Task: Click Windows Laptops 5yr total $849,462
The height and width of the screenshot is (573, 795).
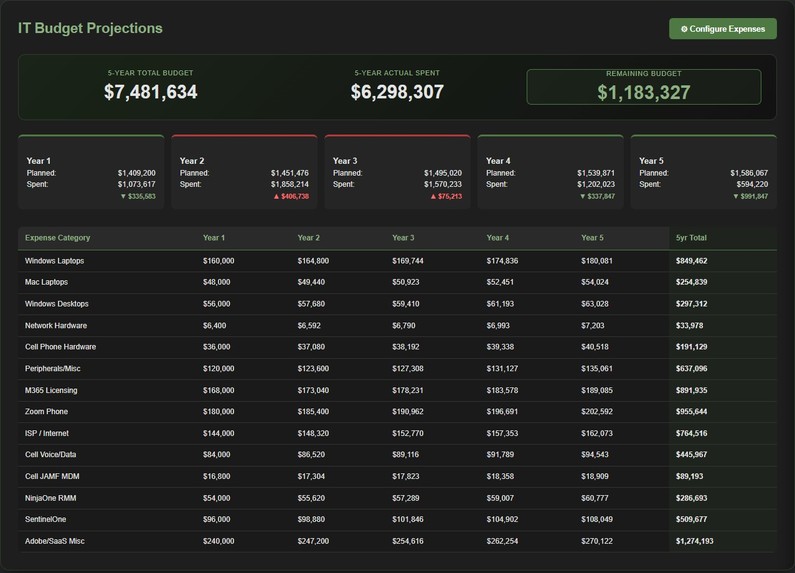Action: click(x=691, y=261)
